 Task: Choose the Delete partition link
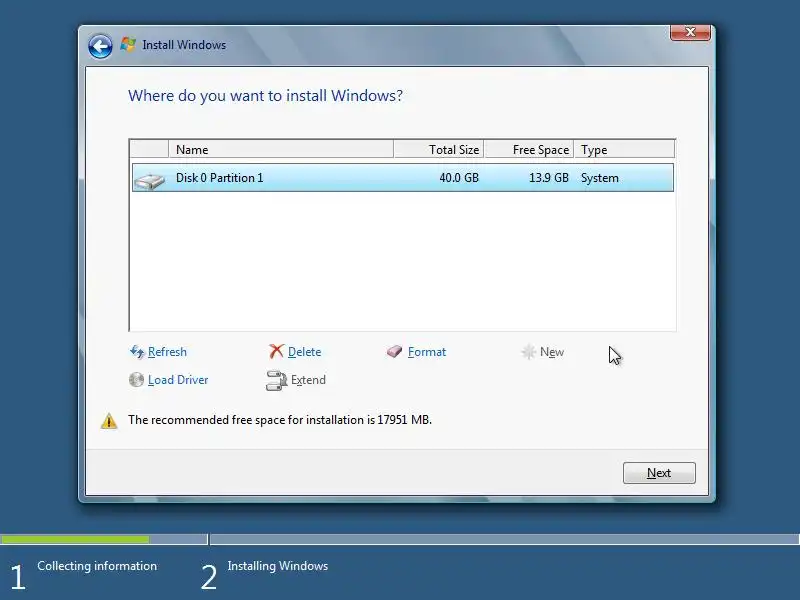click(304, 352)
